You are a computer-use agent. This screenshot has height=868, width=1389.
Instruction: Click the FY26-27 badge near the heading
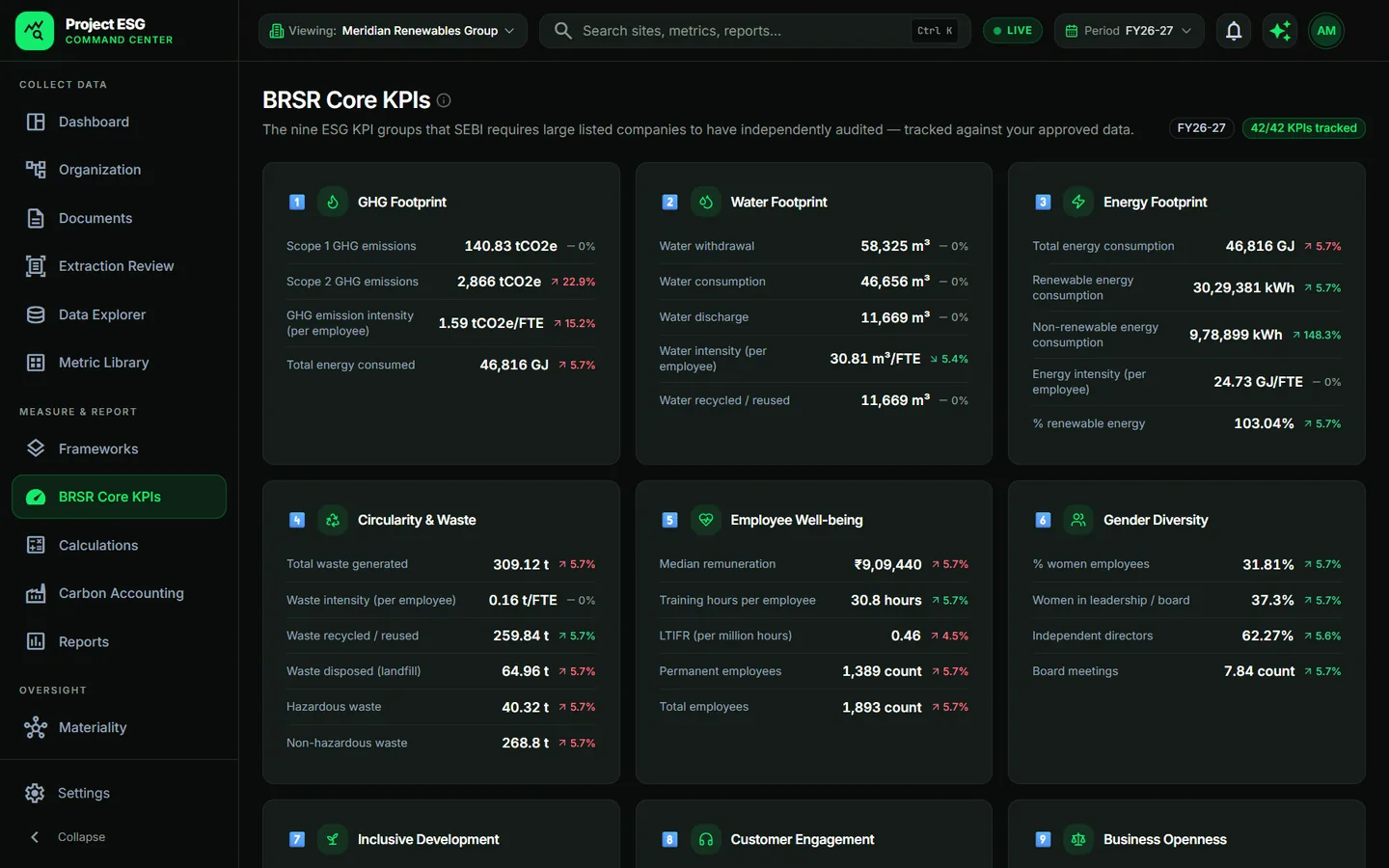[x=1201, y=128]
